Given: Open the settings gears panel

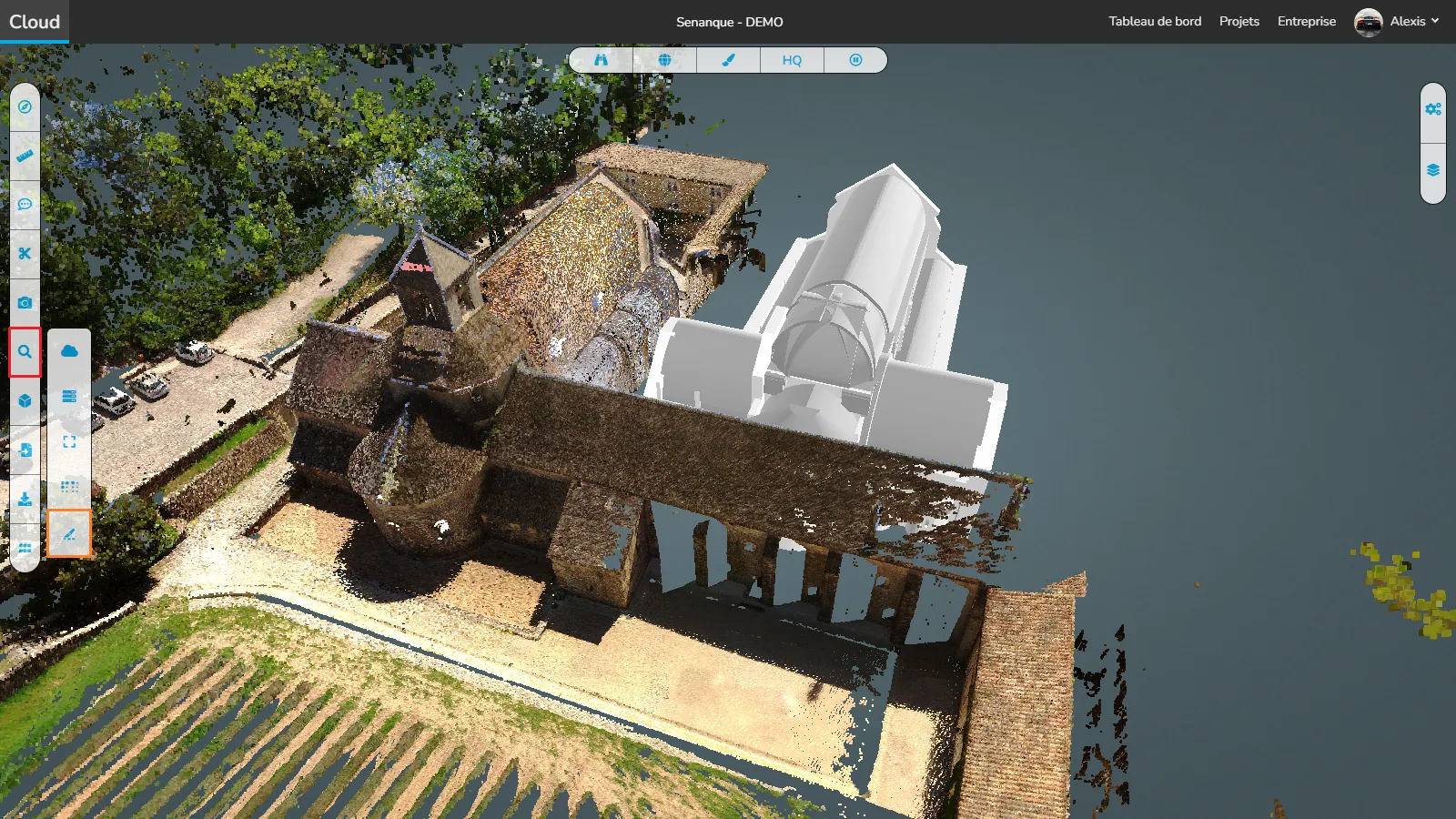Looking at the screenshot, I should click(x=1433, y=109).
